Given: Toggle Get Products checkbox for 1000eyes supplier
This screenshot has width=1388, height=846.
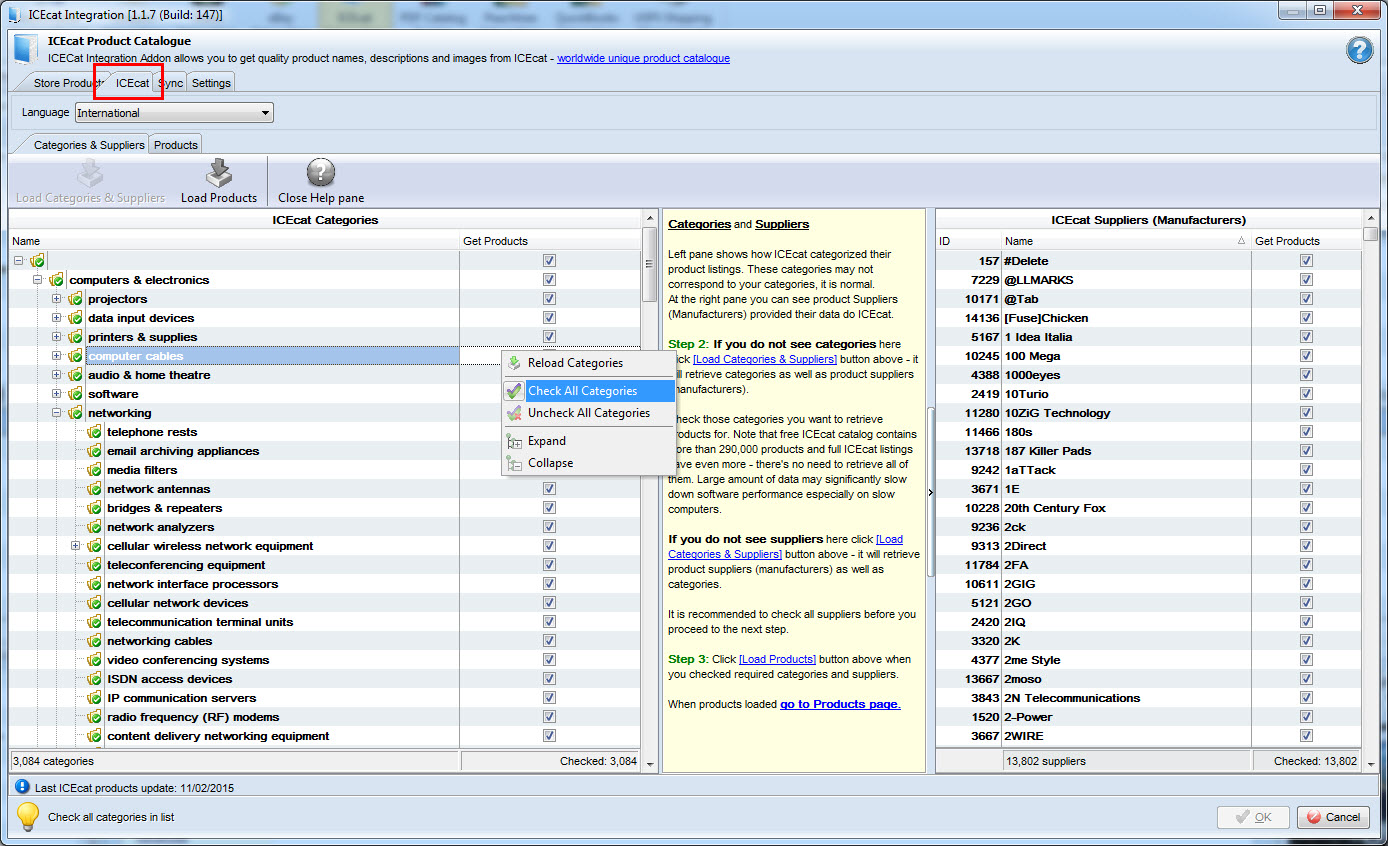Looking at the screenshot, I should click(x=1306, y=375).
